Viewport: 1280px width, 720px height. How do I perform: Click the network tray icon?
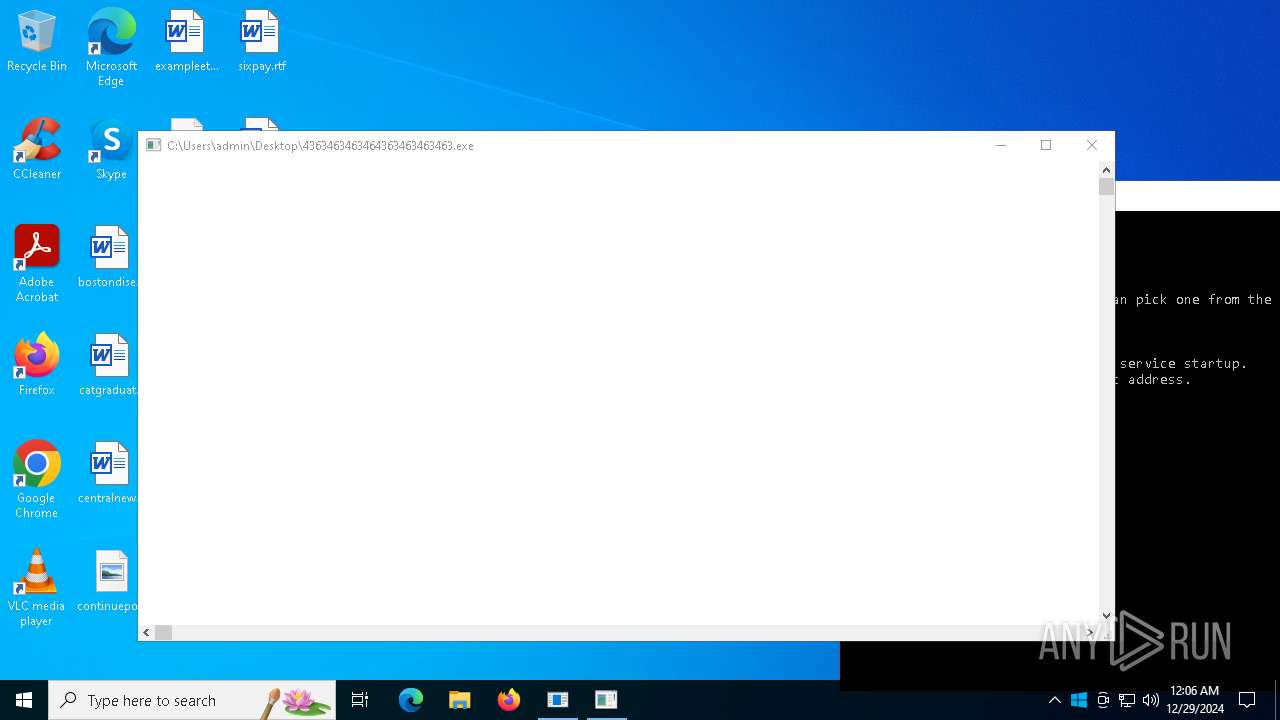pos(1127,700)
